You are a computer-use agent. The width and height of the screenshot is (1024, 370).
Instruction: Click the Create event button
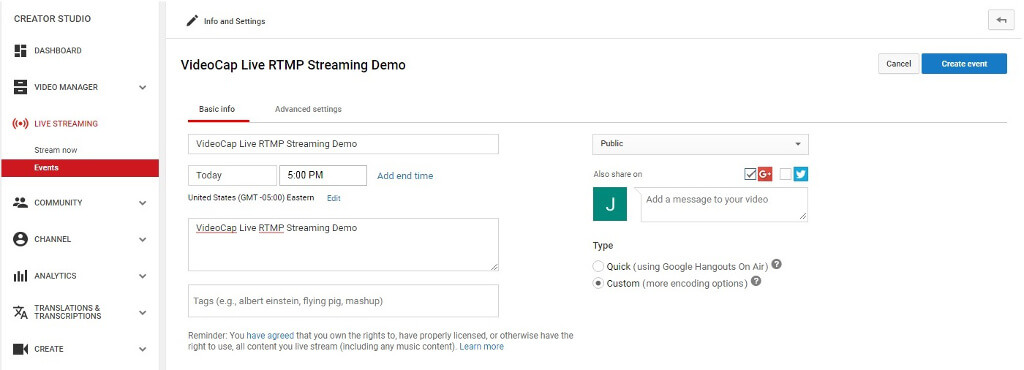[964, 64]
